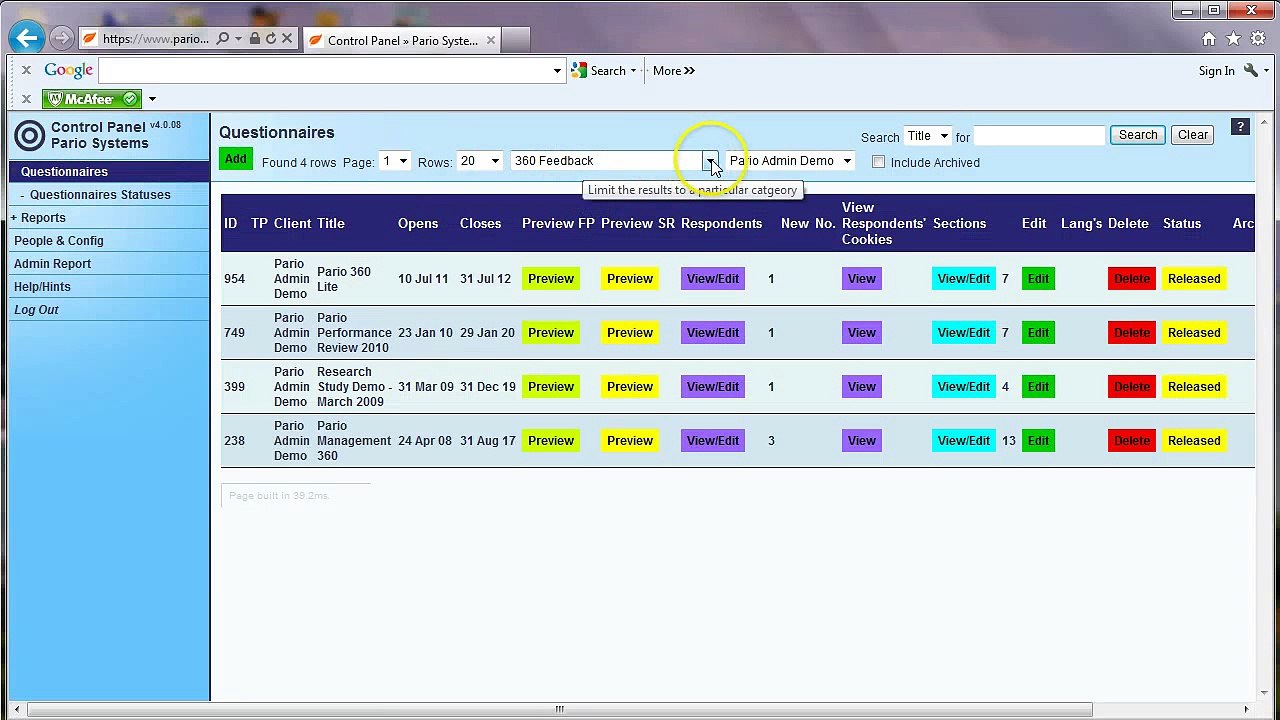
Task: Click Log Out in the sidebar
Action: (x=36, y=309)
